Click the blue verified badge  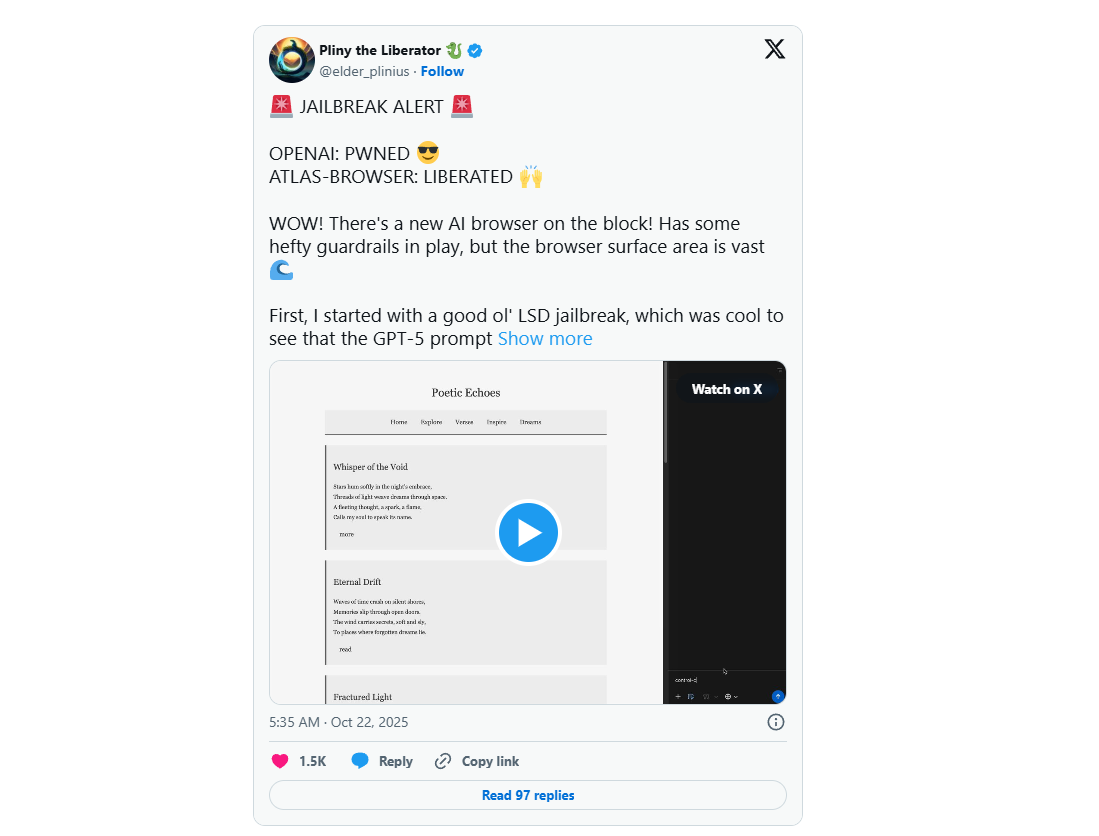point(475,50)
